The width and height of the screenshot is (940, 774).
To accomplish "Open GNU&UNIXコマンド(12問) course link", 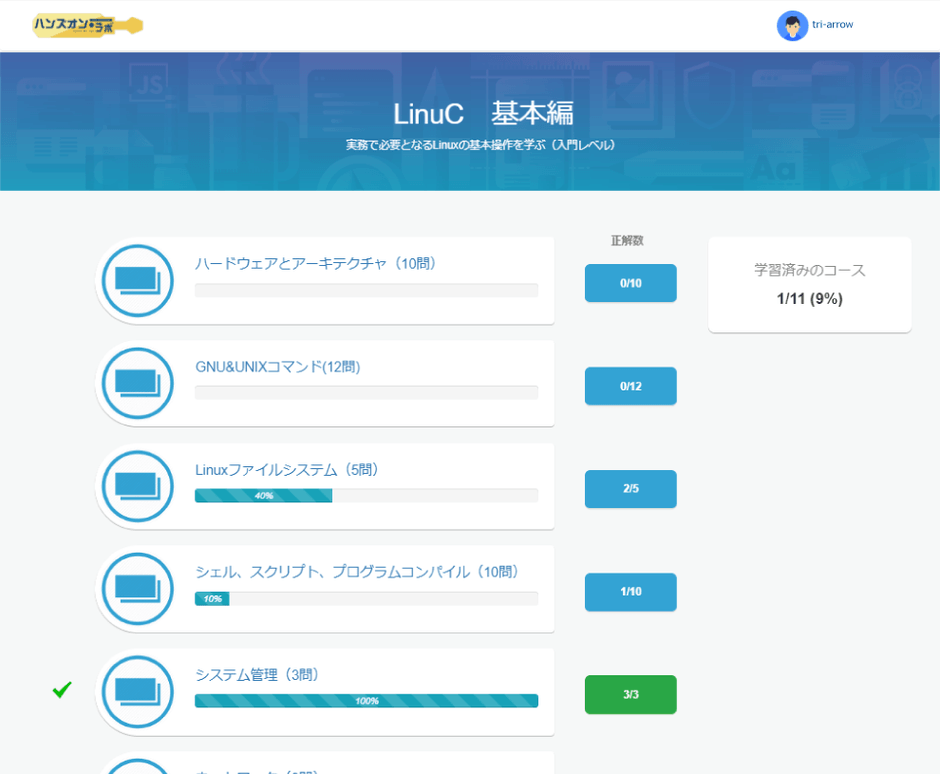I will click(x=278, y=367).
